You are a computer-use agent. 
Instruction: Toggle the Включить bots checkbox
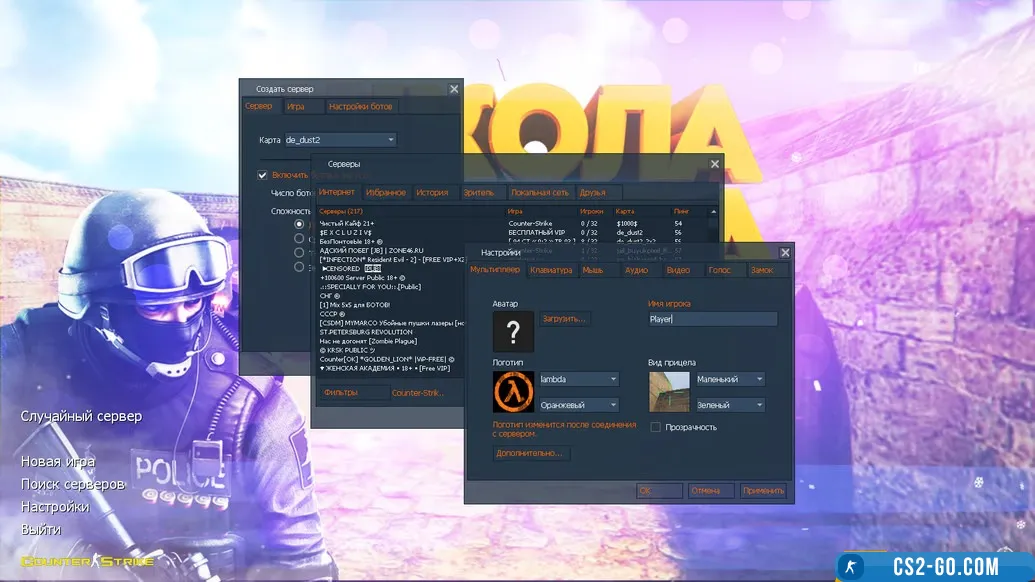263,175
